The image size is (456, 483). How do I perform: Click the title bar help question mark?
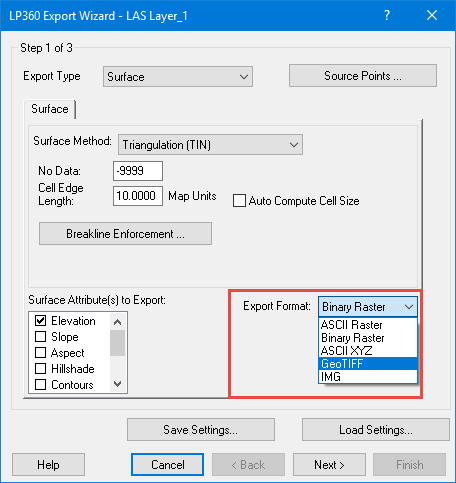pyautogui.click(x=386, y=15)
